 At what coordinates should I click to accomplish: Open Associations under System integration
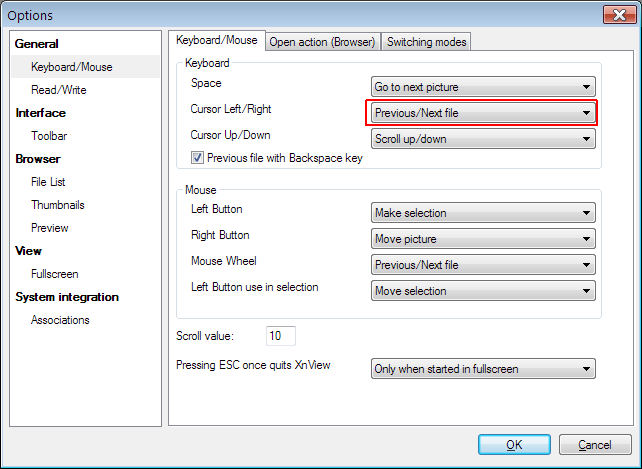coord(61,320)
